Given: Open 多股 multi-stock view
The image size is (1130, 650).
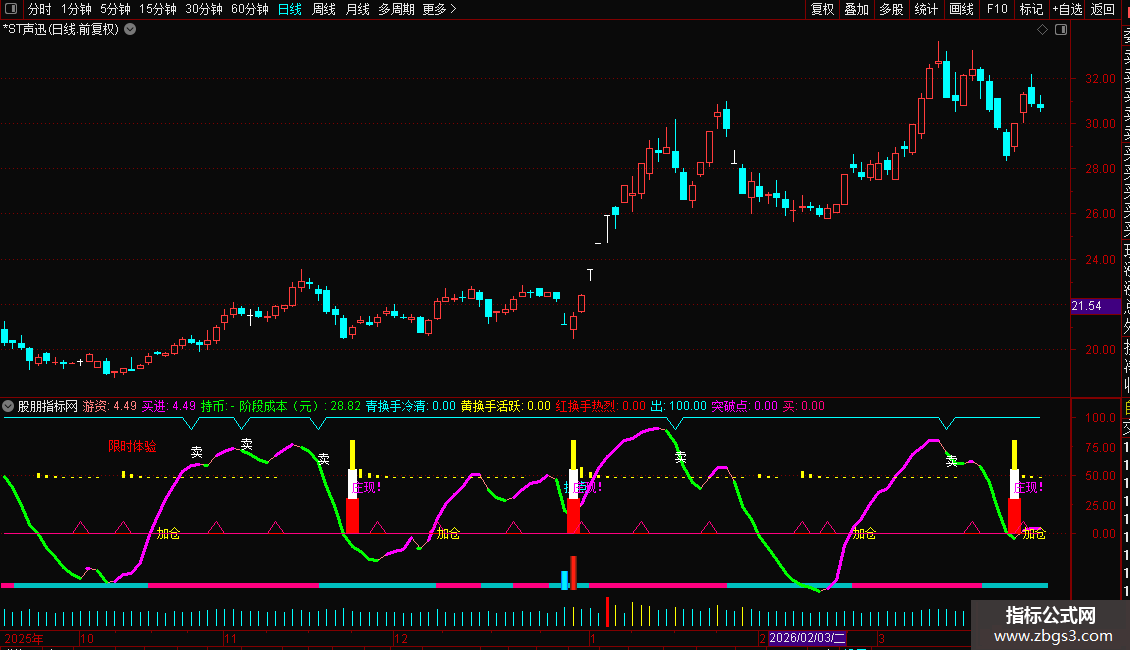Looking at the screenshot, I should (x=891, y=9).
